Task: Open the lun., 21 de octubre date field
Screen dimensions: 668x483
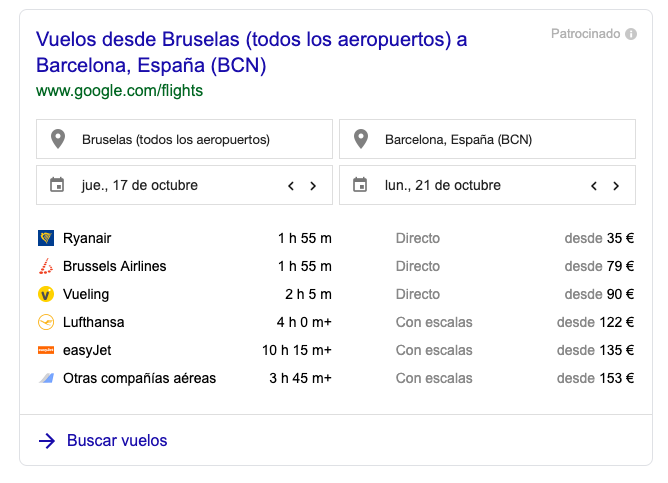Action: 487,185
